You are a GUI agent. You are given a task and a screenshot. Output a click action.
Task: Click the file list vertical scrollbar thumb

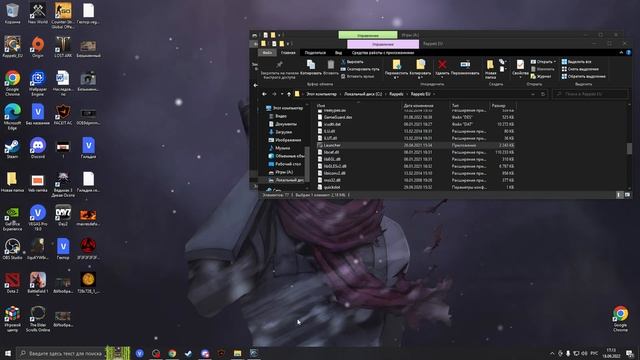click(x=629, y=148)
